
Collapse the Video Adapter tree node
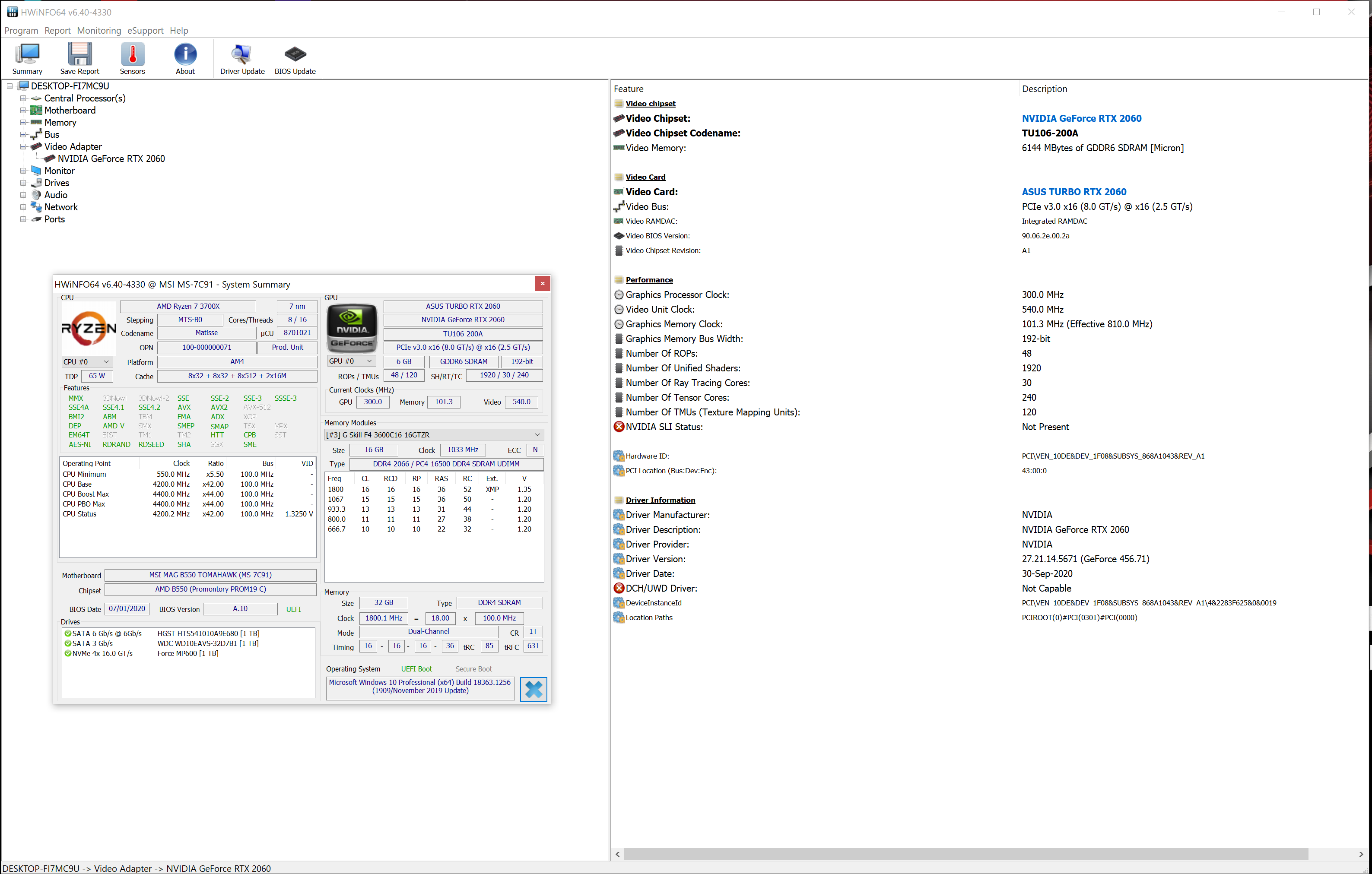[23, 147]
